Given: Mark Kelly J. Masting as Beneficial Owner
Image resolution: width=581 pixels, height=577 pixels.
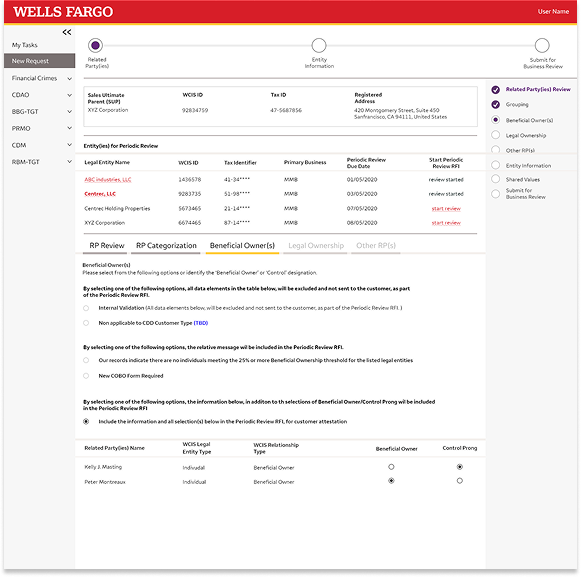Looking at the screenshot, I should (x=391, y=467).
